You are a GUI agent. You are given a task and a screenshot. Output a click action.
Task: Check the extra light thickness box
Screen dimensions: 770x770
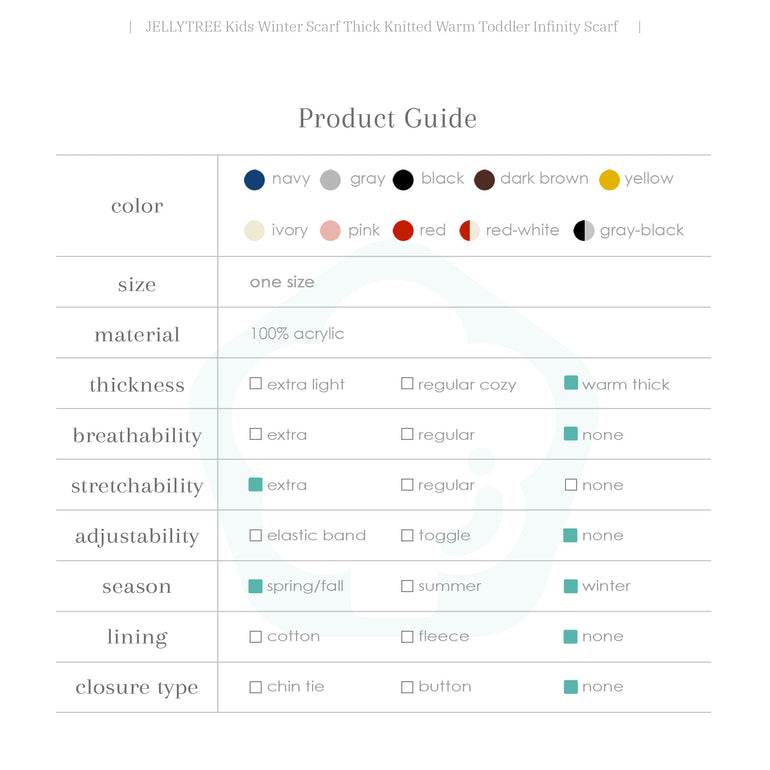point(256,384)
